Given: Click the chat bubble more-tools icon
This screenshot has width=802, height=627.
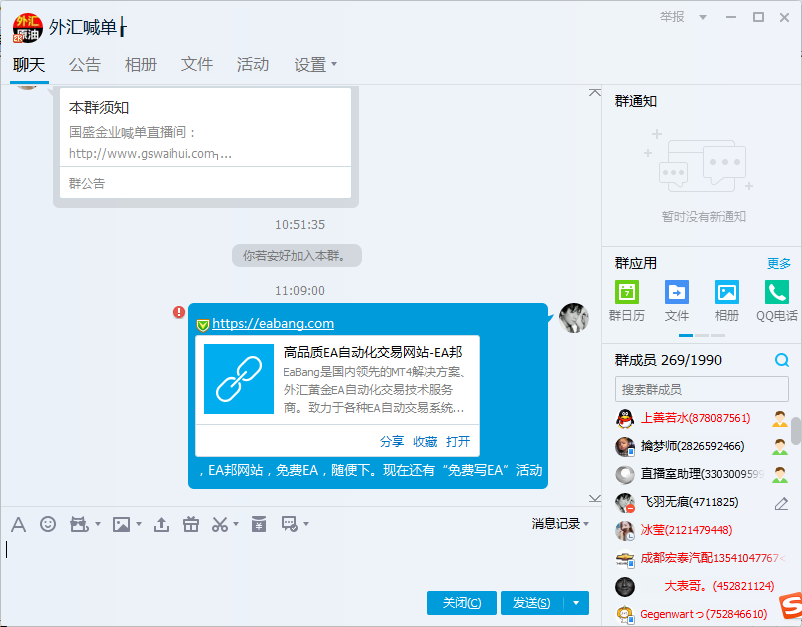Looking at the screenshot, I should [x=290, y=524].
